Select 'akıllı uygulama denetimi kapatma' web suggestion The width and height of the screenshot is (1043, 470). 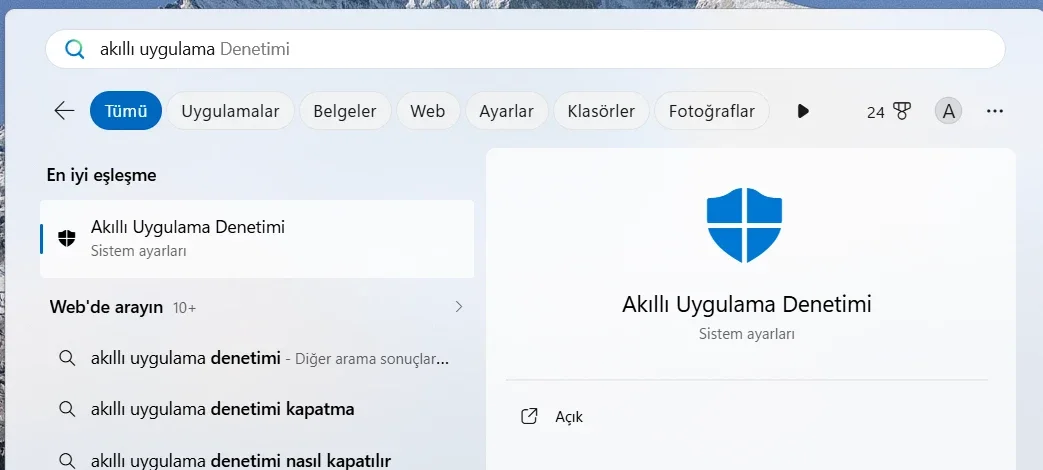257,409
